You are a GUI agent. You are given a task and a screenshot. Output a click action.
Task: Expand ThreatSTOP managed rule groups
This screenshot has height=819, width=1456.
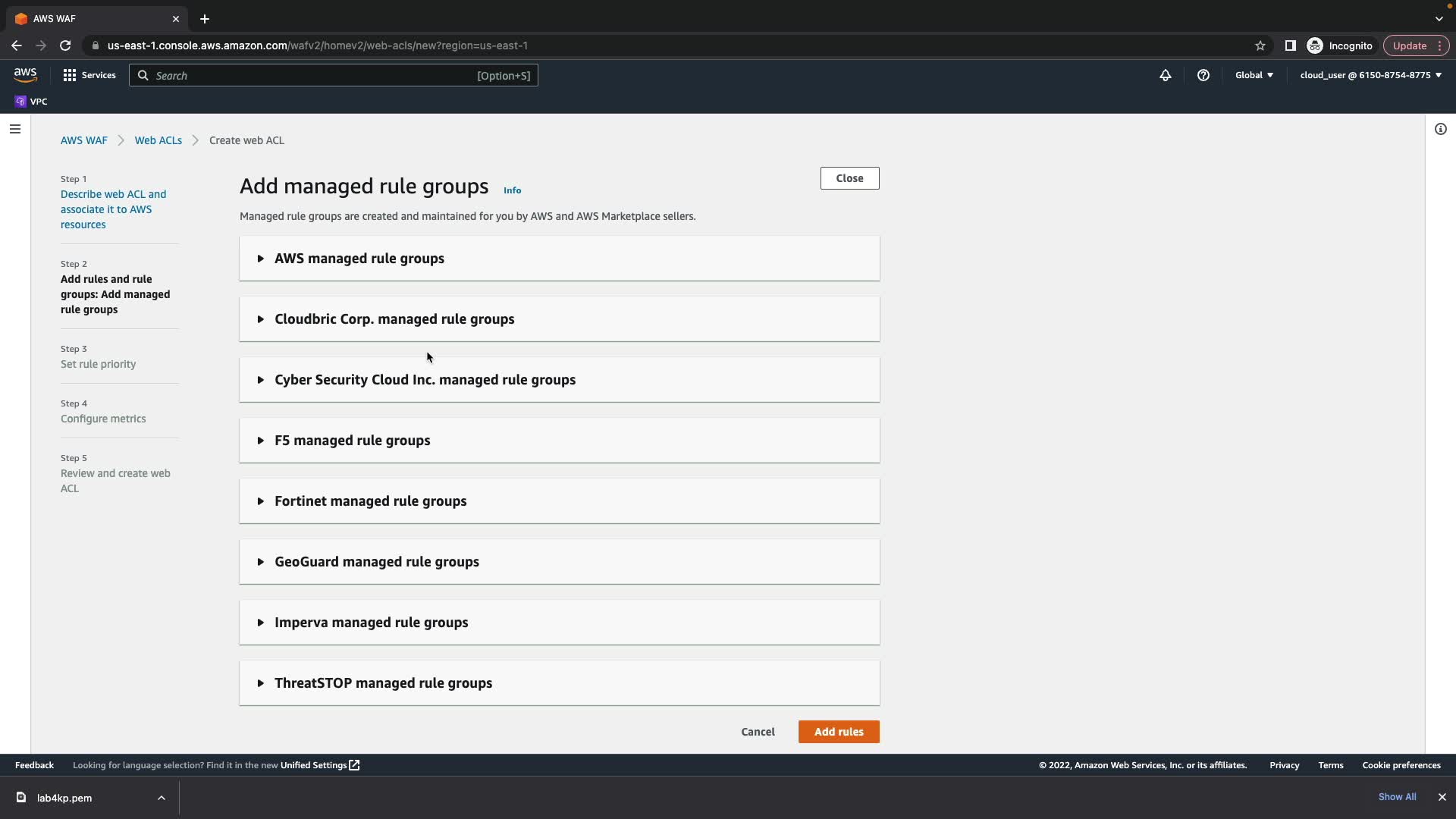coord(383,683)
